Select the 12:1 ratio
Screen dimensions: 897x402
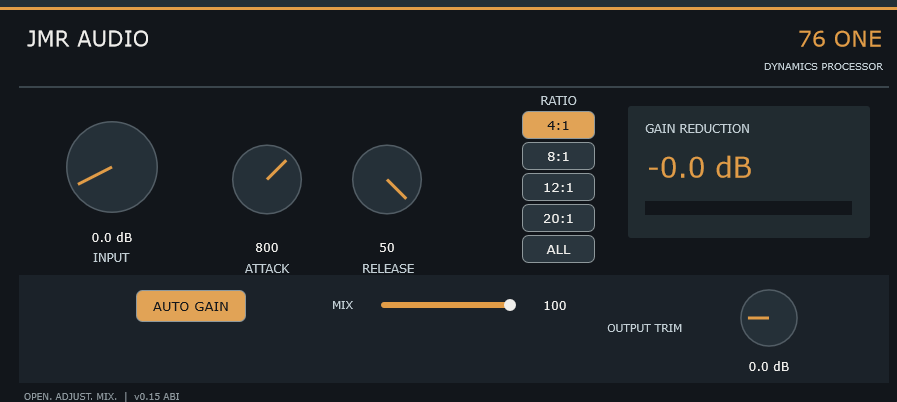click(x=558, y=187)
